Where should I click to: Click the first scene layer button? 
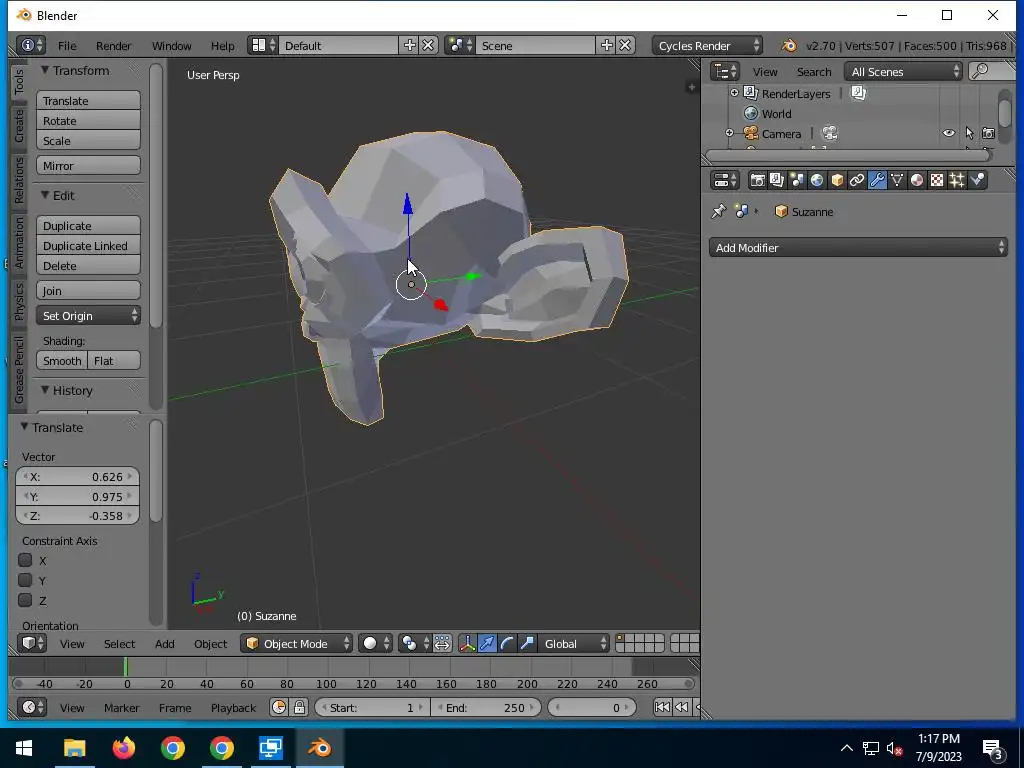pyautogui.click(x=620, y=639)
